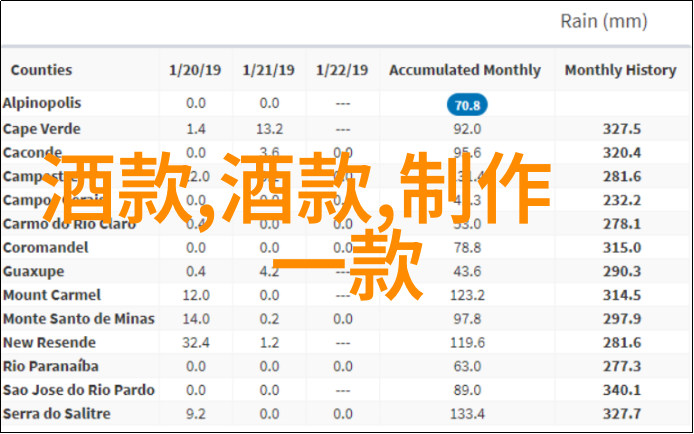The image size is (694, 434).
Task: Select the Monte Santo de Minas county
Action: [79, 319]
